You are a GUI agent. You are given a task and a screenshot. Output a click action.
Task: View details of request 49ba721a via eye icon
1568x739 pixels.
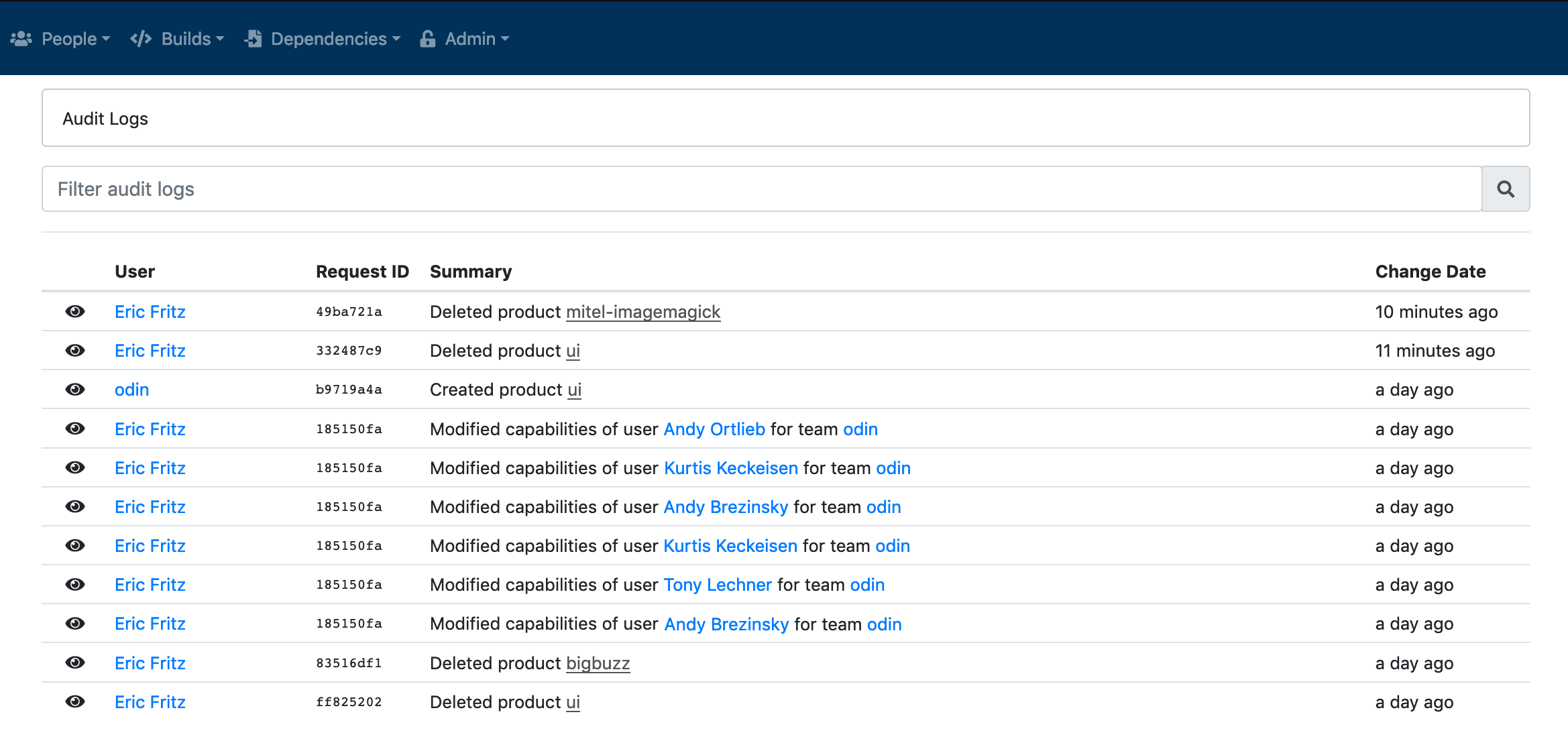(x=75, y=311)
